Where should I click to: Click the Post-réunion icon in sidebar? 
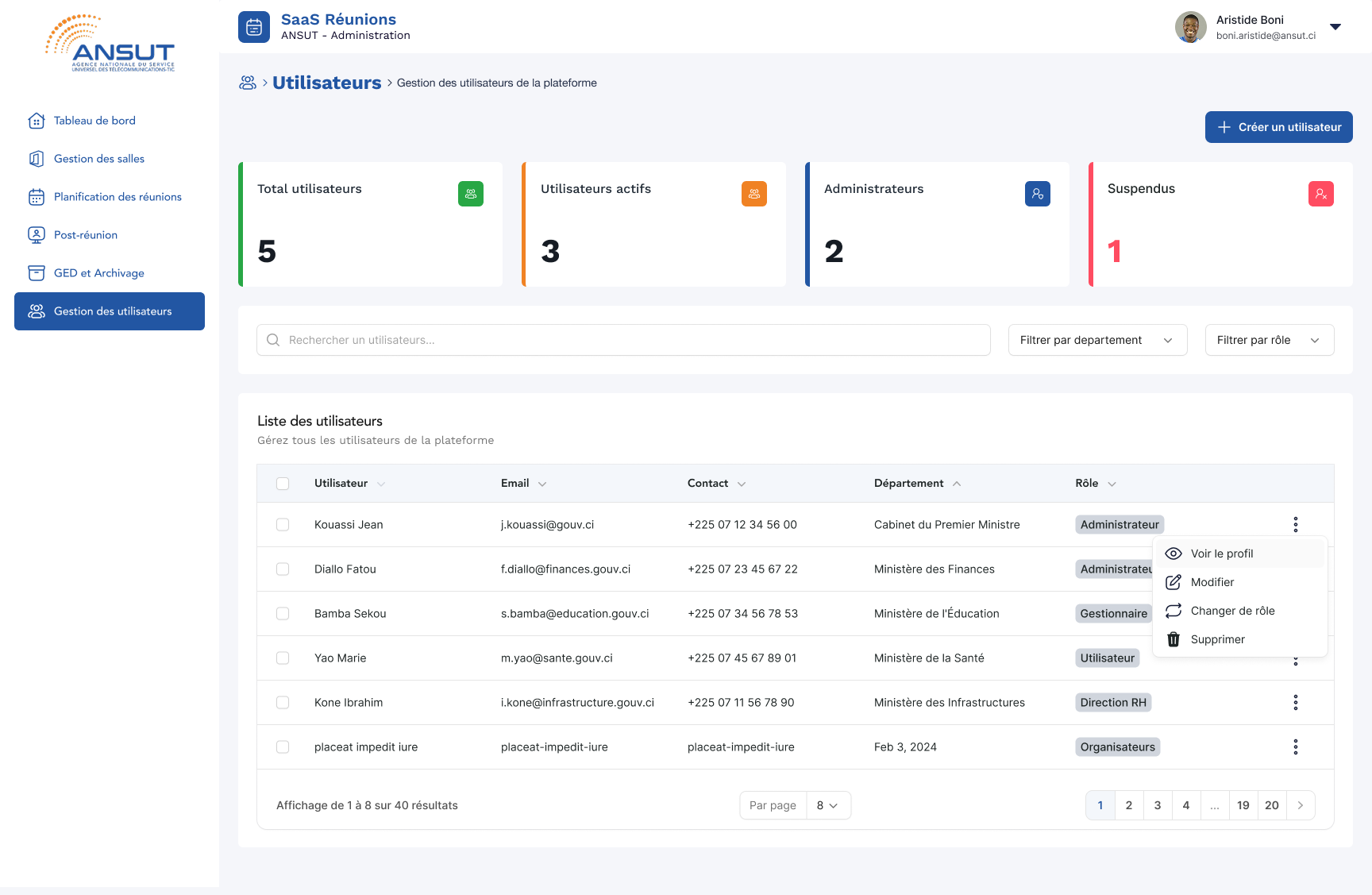pyautogui.click(x=37, y=235)
